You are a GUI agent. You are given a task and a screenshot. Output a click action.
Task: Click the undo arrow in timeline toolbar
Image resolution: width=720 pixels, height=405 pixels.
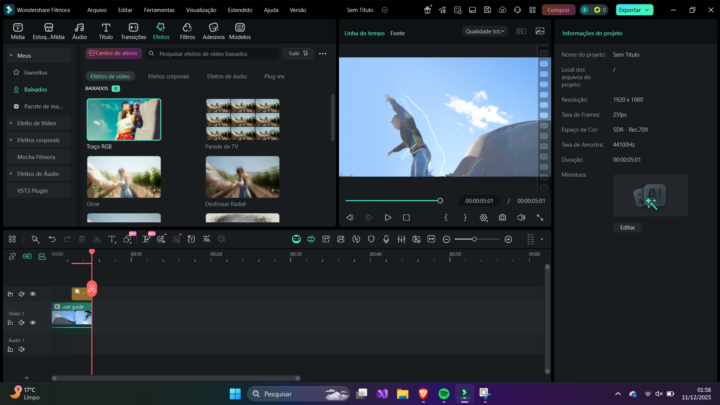pyautogui.click(x=52, y=239)
